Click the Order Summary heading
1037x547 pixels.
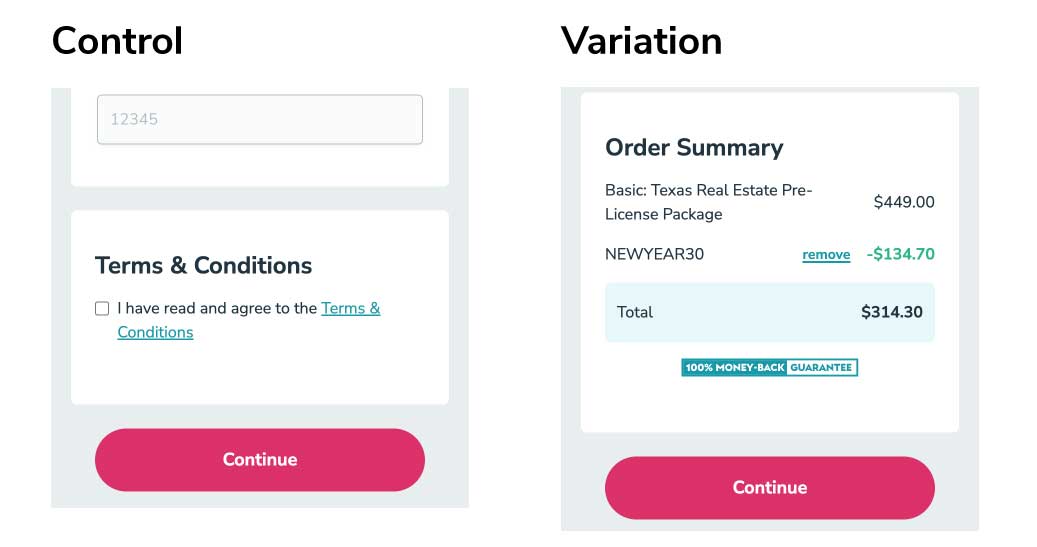tap(694, 148)
